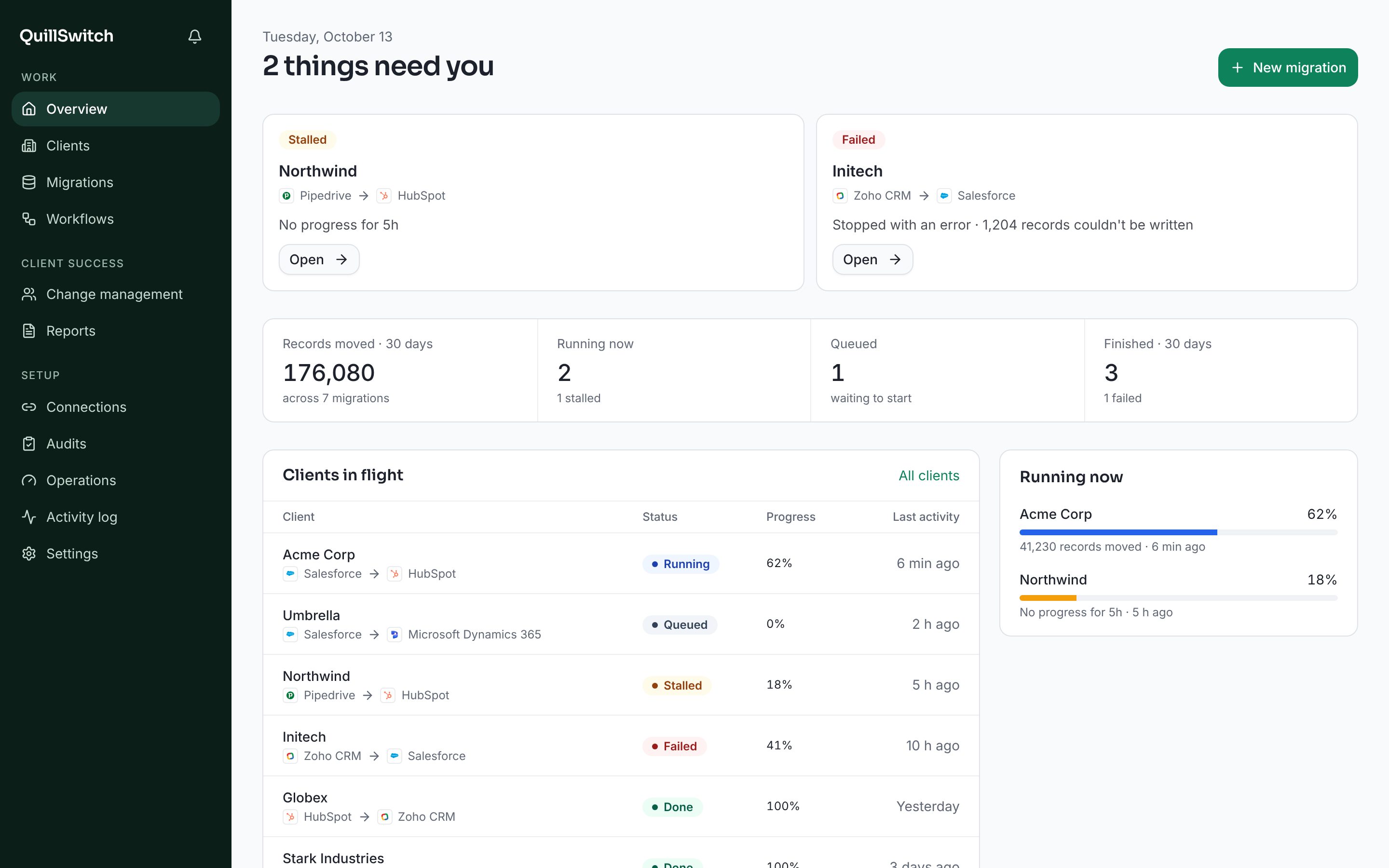Click the 176,080 records moved value
This screenshot has height=868, width=1389.
click(x=328, y=373)
